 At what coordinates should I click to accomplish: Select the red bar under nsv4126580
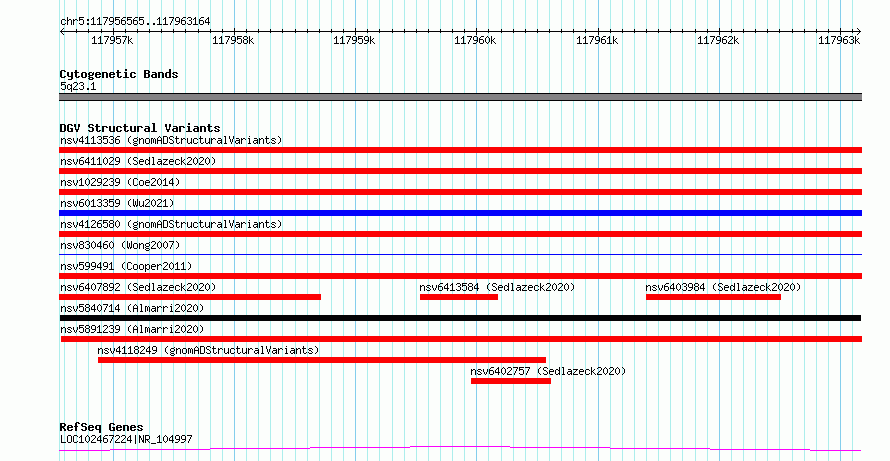tap(460, 234)
